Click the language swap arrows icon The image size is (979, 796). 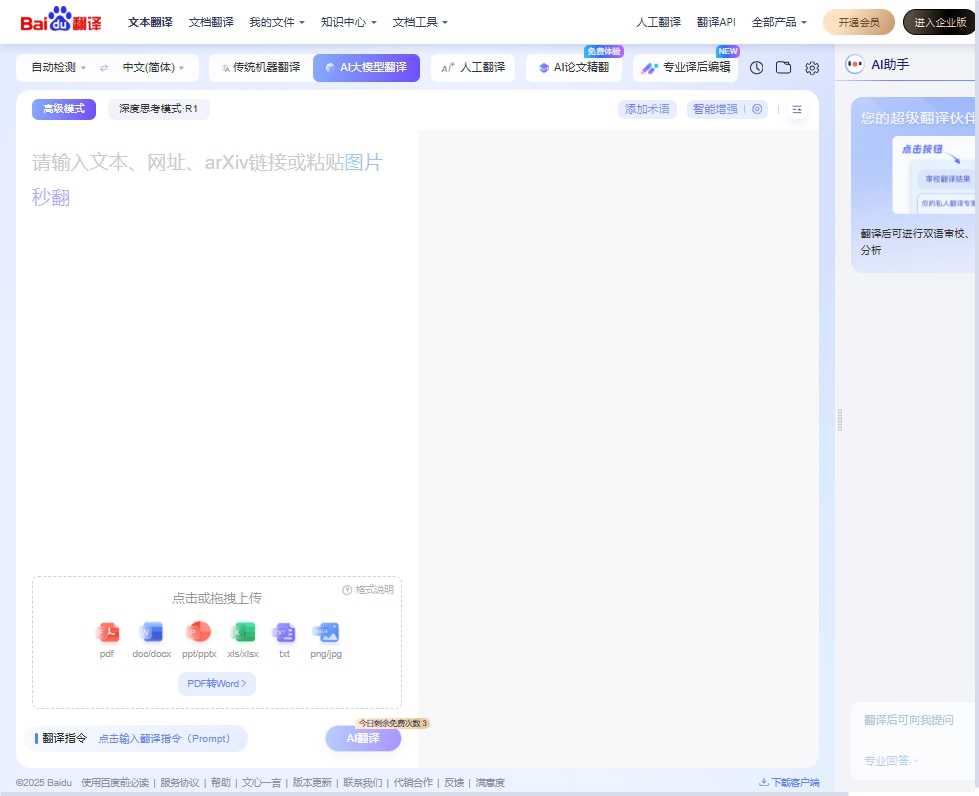(x=106, y=68)
